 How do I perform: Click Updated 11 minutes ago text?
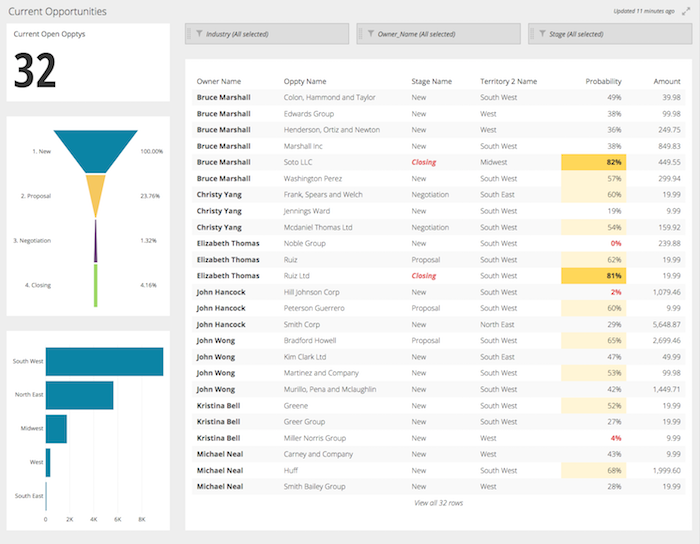point(644,11)
